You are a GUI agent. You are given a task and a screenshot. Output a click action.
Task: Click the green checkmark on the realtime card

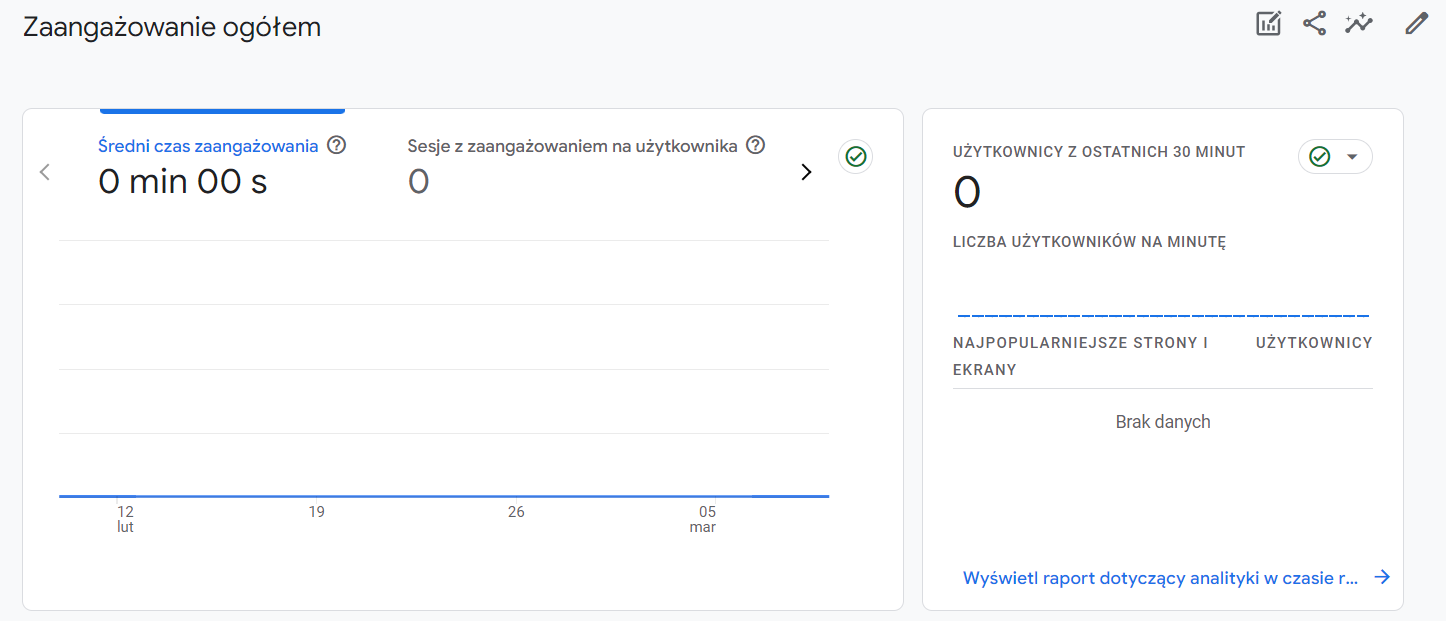1321,156
